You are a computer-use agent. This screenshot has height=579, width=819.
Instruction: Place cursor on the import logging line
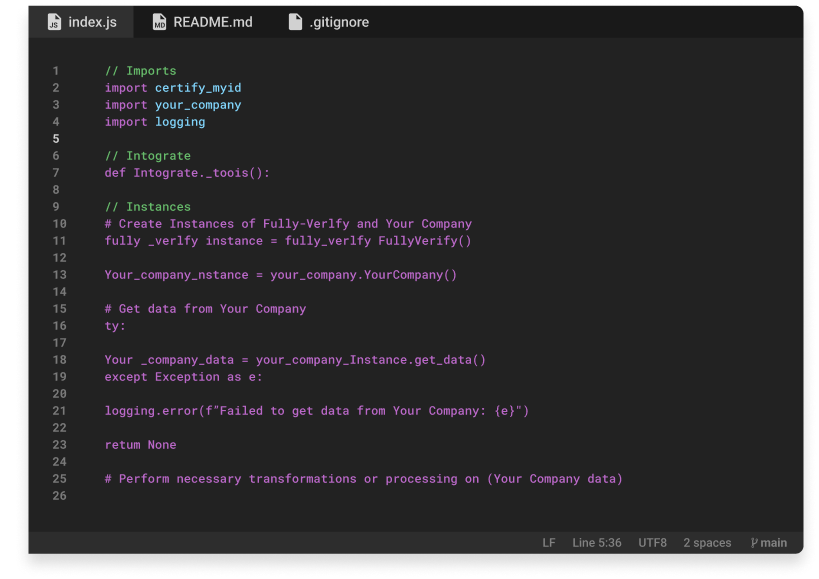tap(155, 122)
